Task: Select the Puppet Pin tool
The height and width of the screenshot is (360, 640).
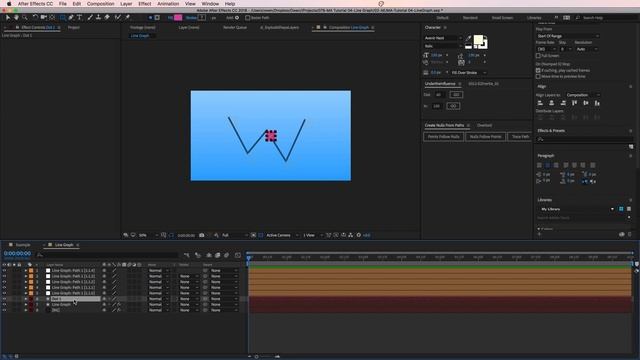Action: (127, 18)
